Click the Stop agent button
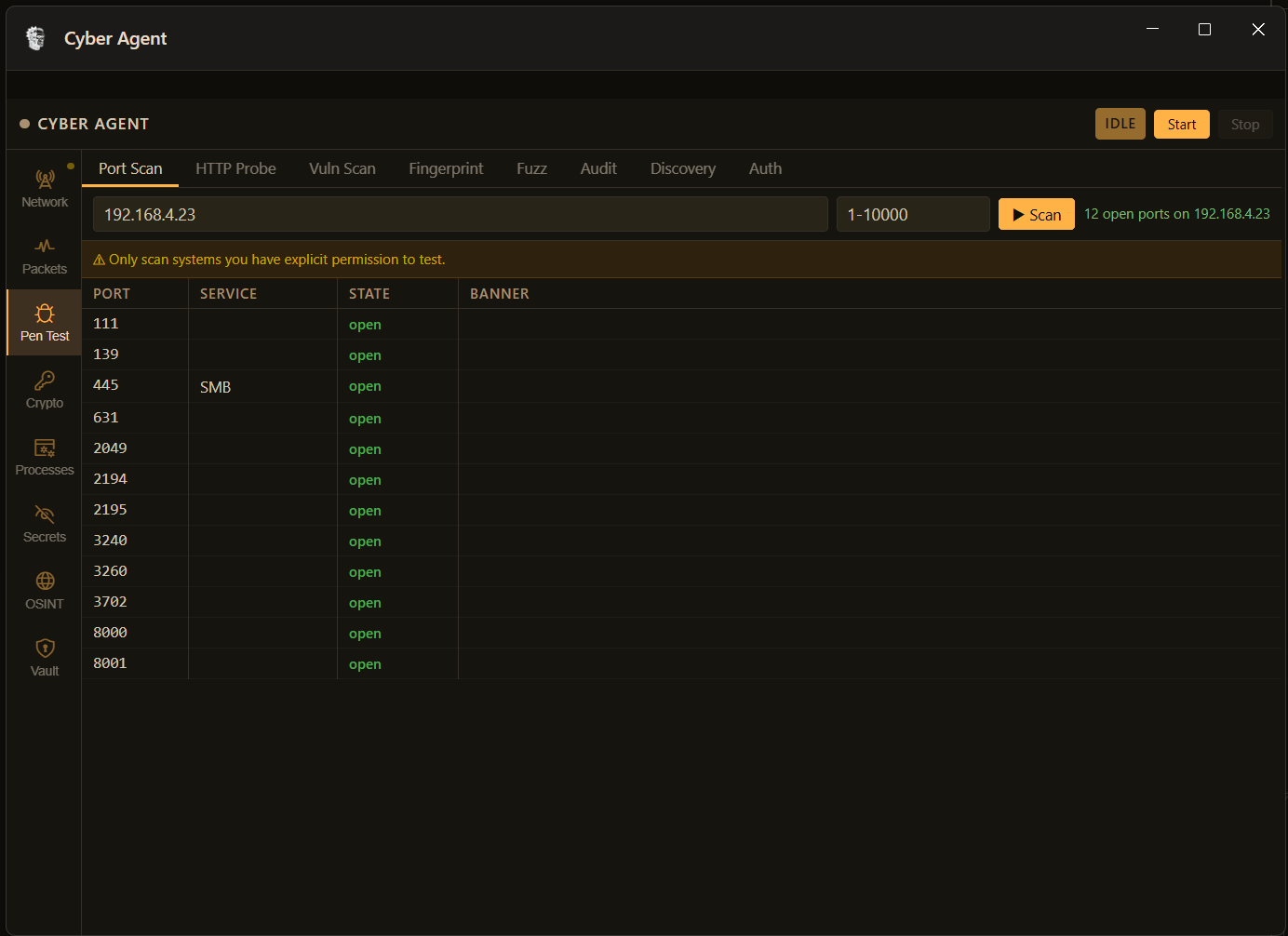 click(x=1245, y=125)
